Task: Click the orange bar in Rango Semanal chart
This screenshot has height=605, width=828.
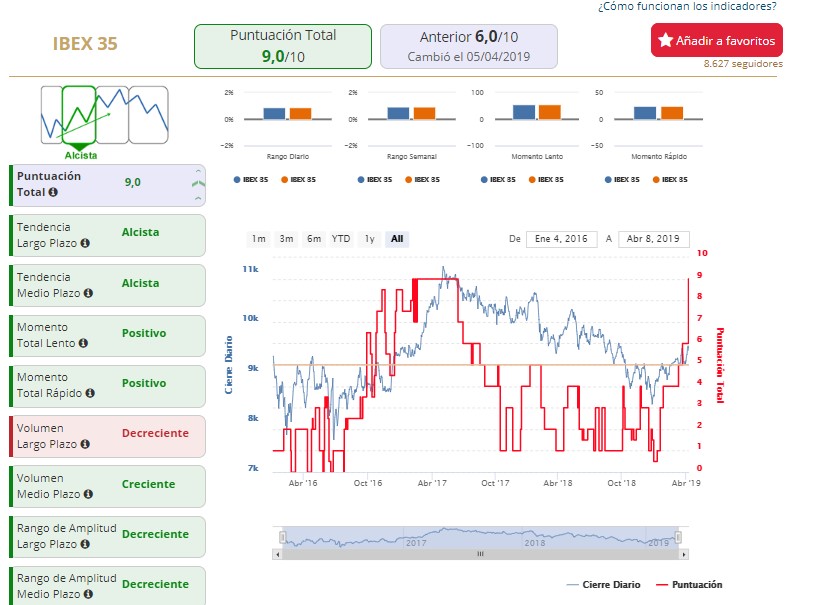Action: click(x=425, y=114)
